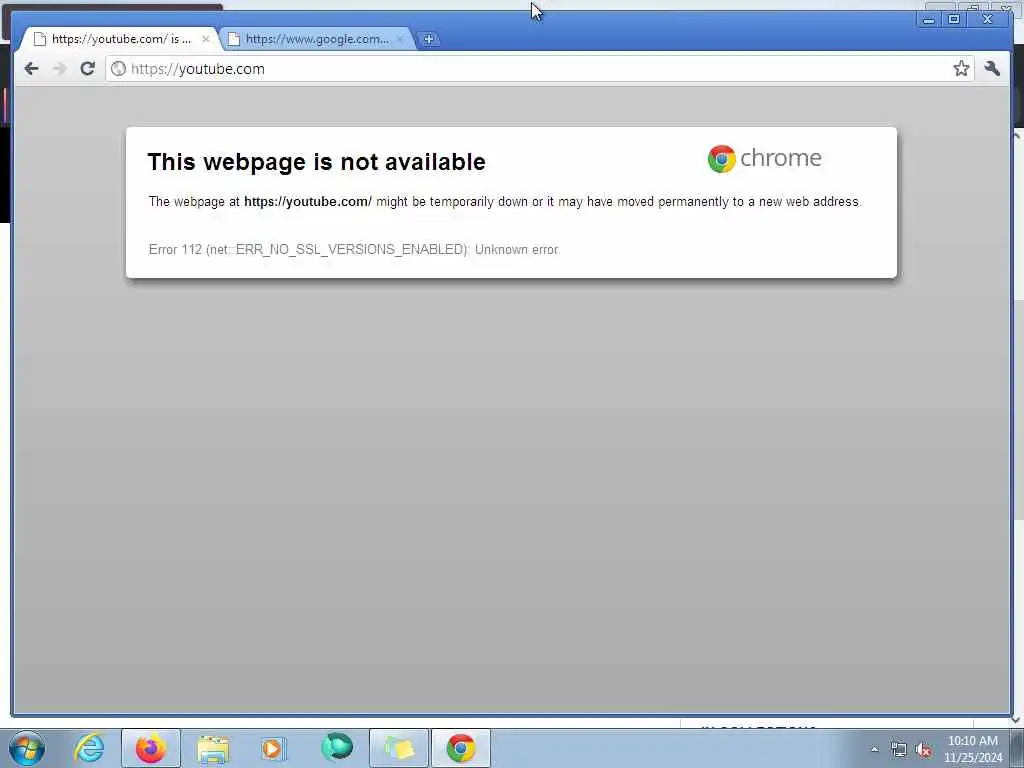Bookmark this page with the star icon

click(961, 69)
